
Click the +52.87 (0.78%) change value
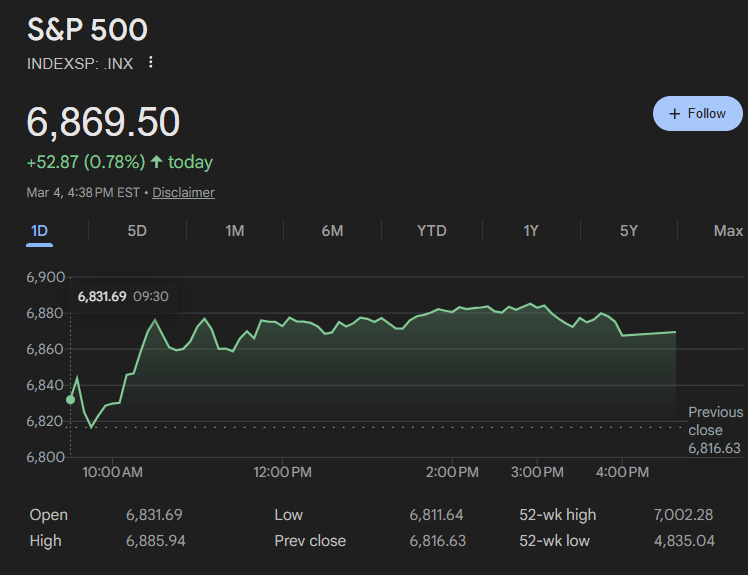tap(86, 162)
